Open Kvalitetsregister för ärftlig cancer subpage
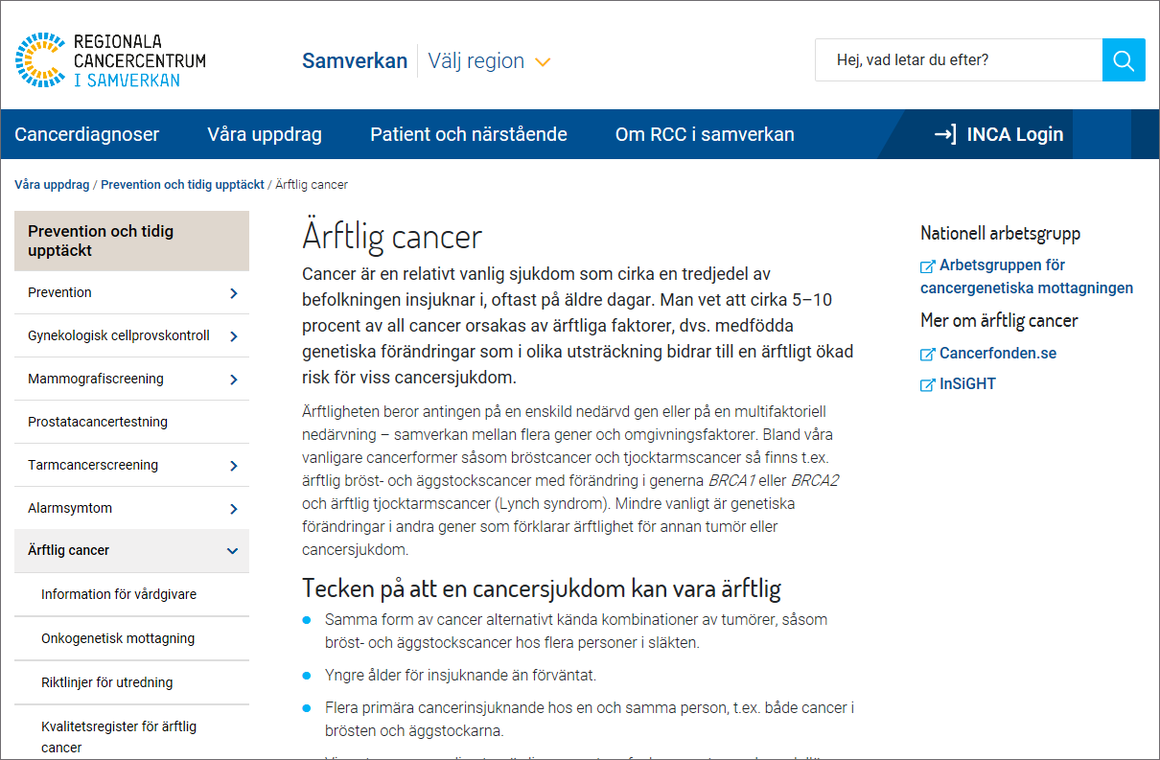 pos(118,736)
